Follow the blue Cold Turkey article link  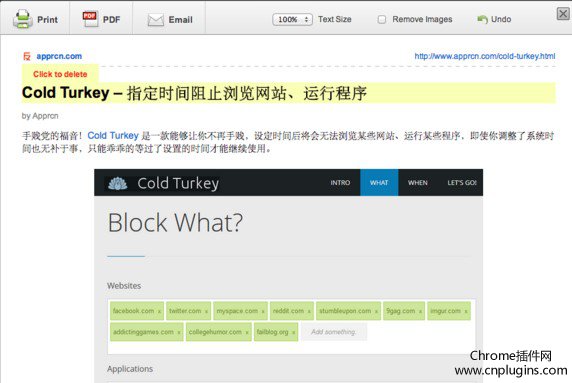pos(113,136)
